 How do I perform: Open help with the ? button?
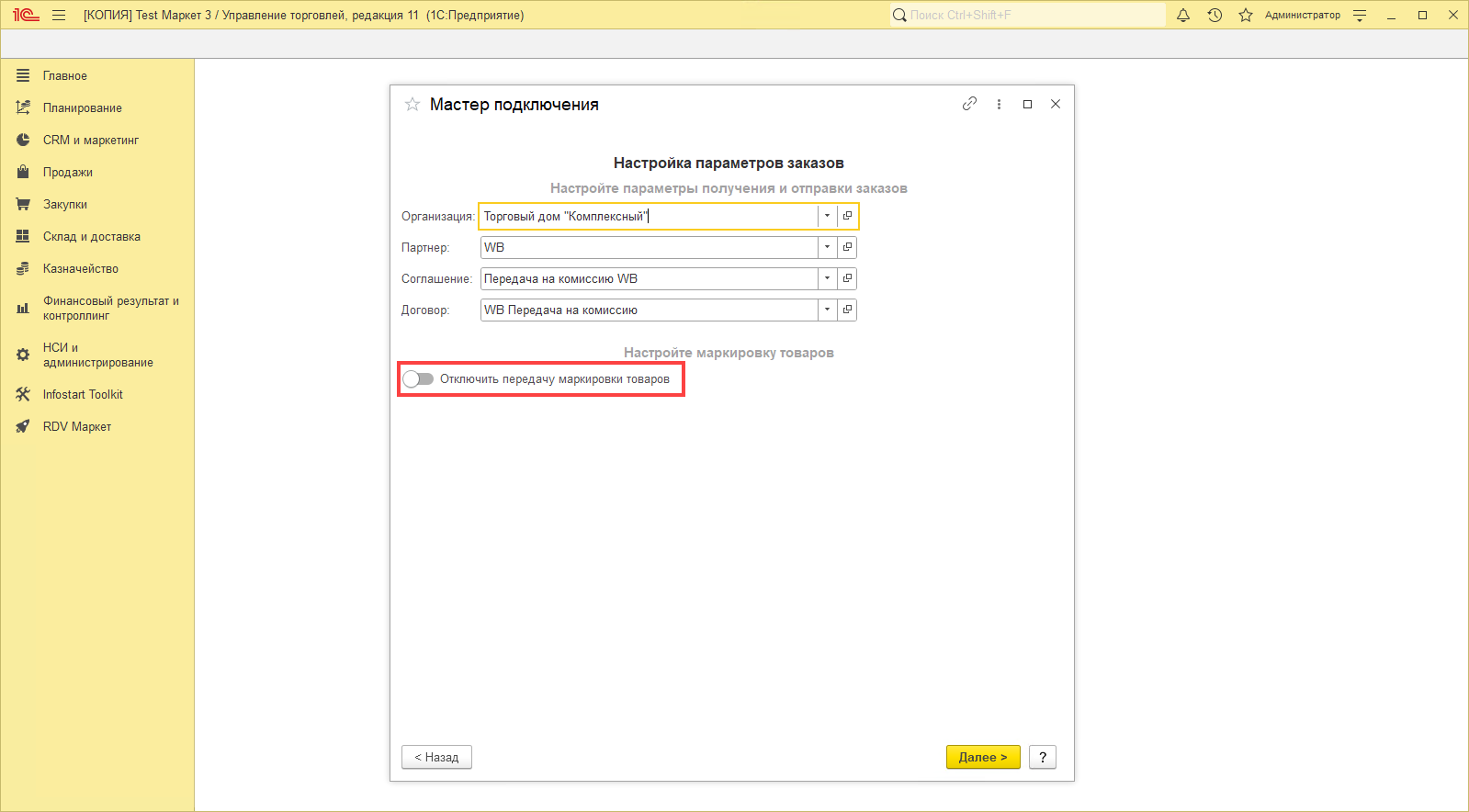coord(1043,757)
